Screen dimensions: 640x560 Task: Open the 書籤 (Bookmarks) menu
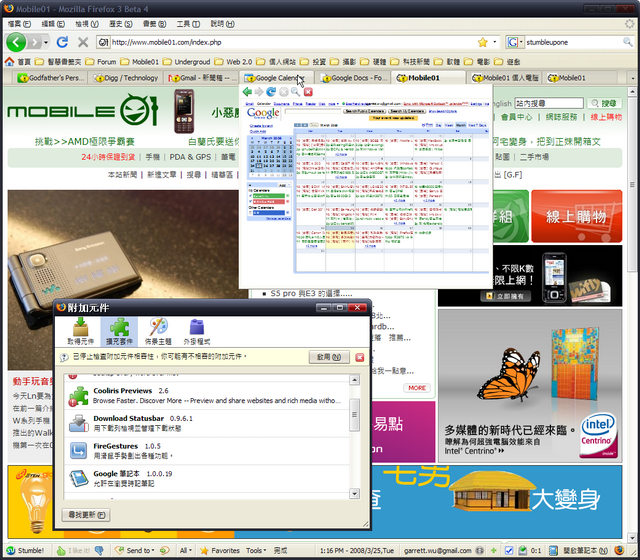[x=154, y=24]
